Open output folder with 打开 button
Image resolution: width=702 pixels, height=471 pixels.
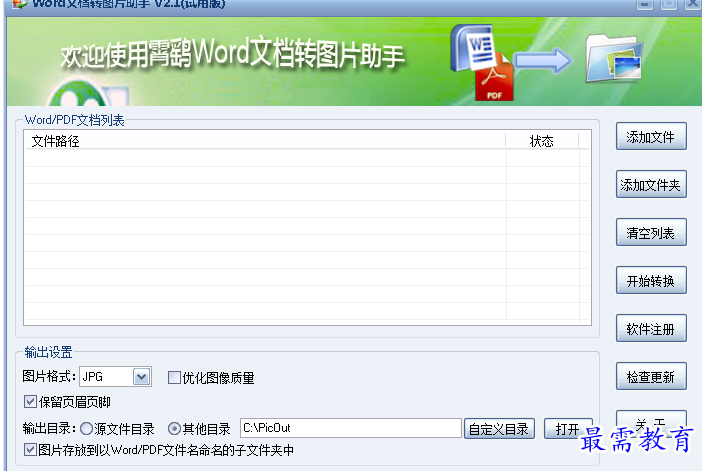click(568, 429)
